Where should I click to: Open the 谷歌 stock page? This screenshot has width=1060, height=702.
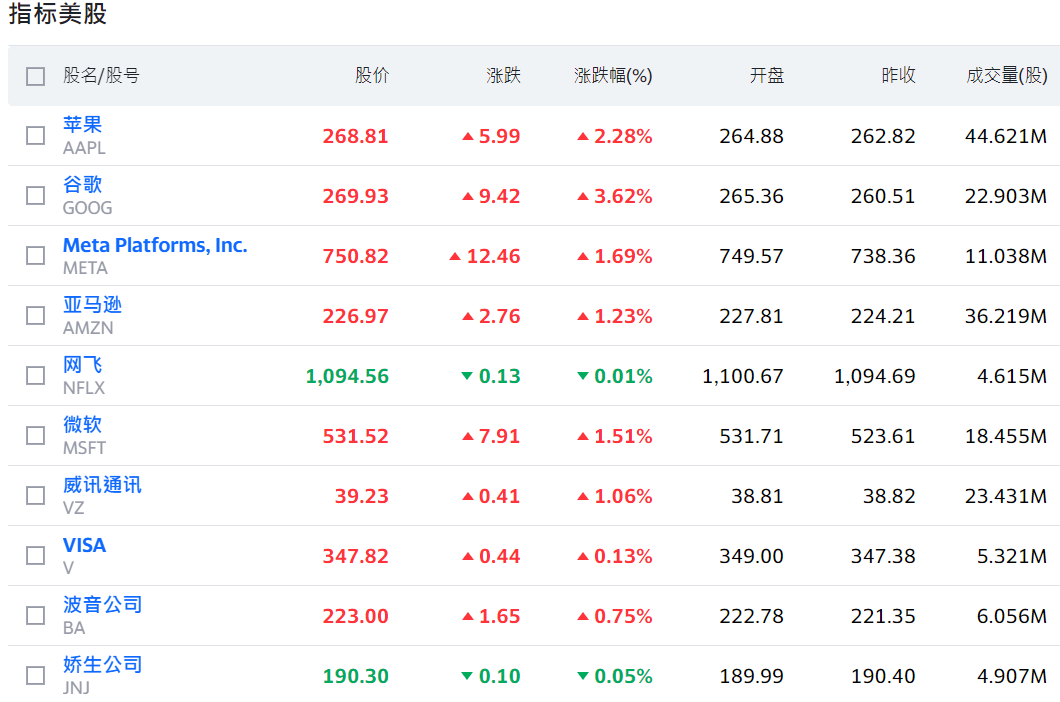pos(83,185)
